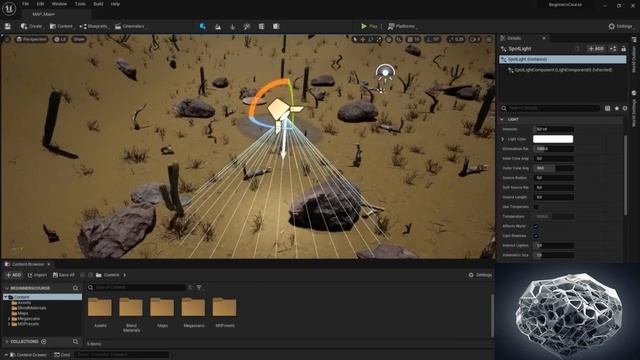Click Save All in Content Browser
640x360 pixels.
(64, 275)
